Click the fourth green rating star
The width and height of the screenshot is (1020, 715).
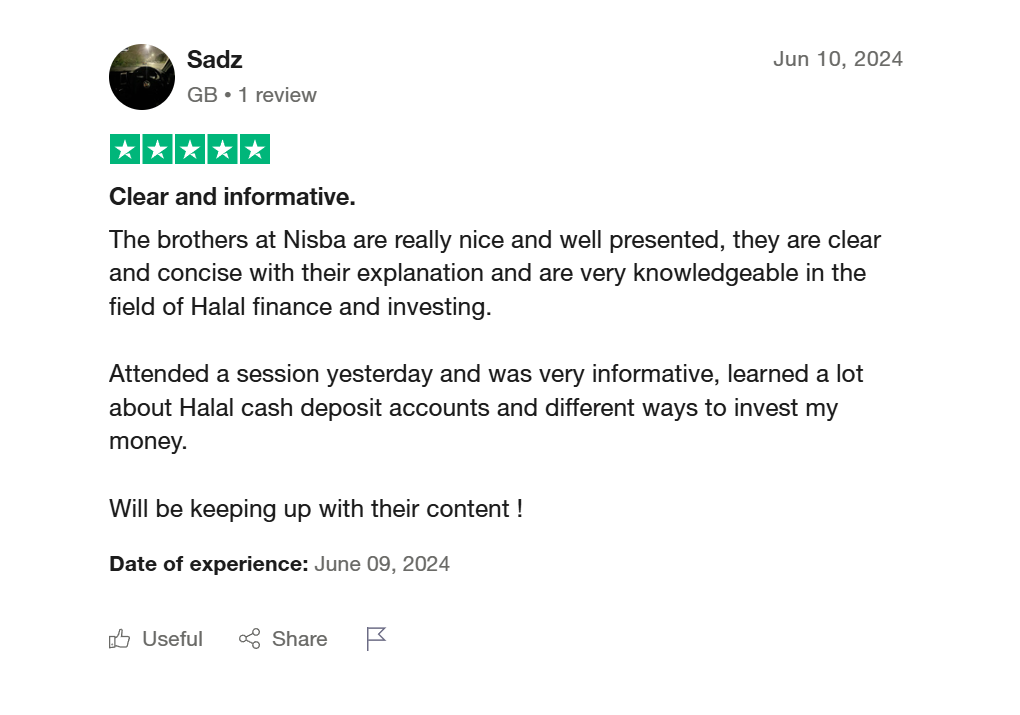(222, 150)
